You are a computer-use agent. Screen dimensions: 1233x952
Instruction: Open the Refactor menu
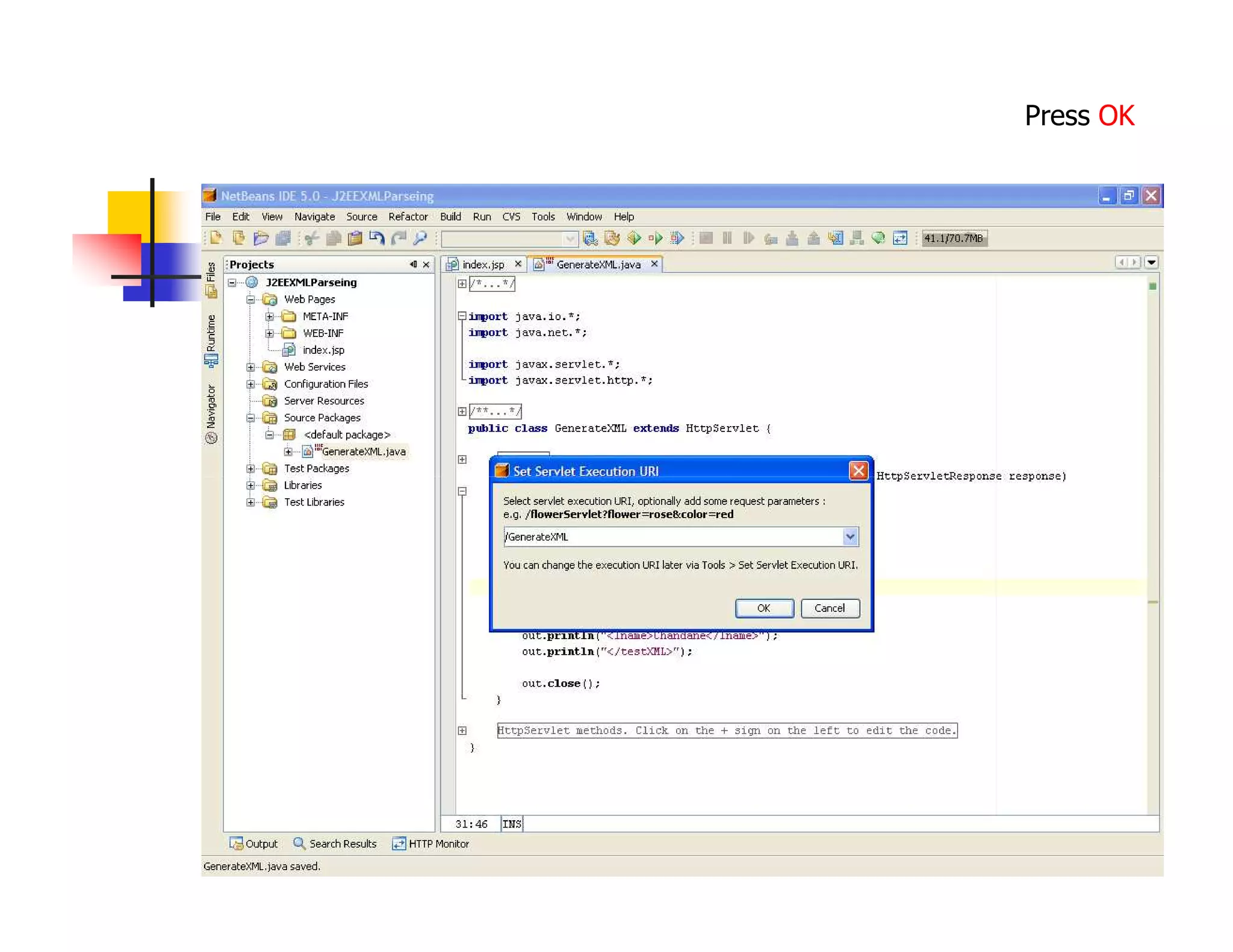408,217
